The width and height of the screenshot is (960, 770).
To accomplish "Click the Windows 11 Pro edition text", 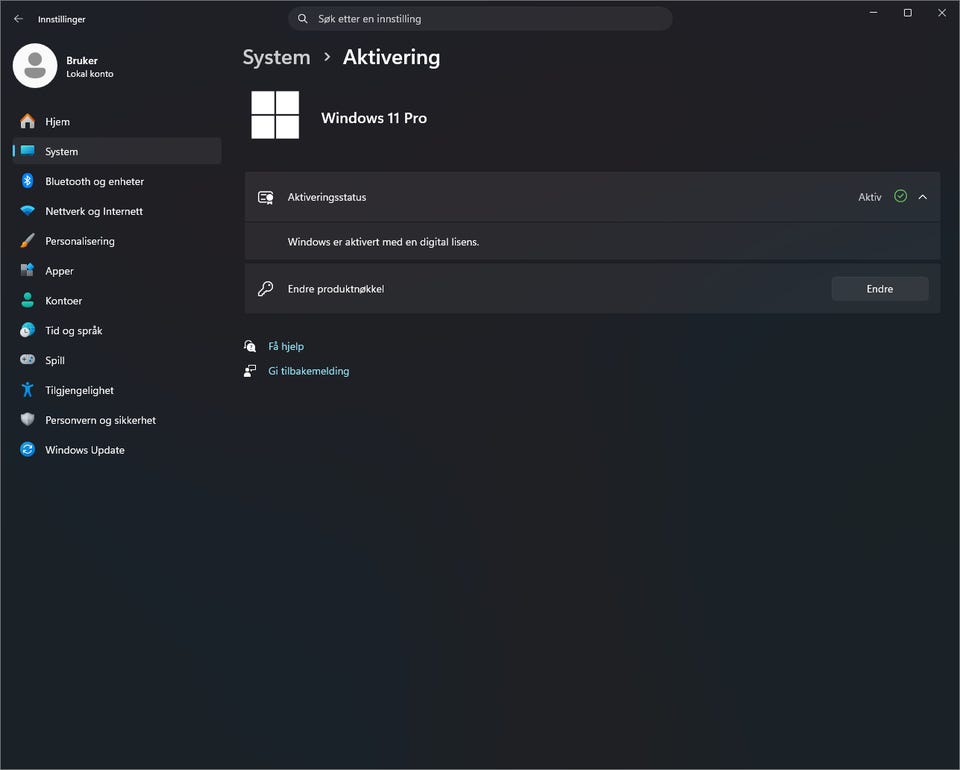I will tap(374, 118).
